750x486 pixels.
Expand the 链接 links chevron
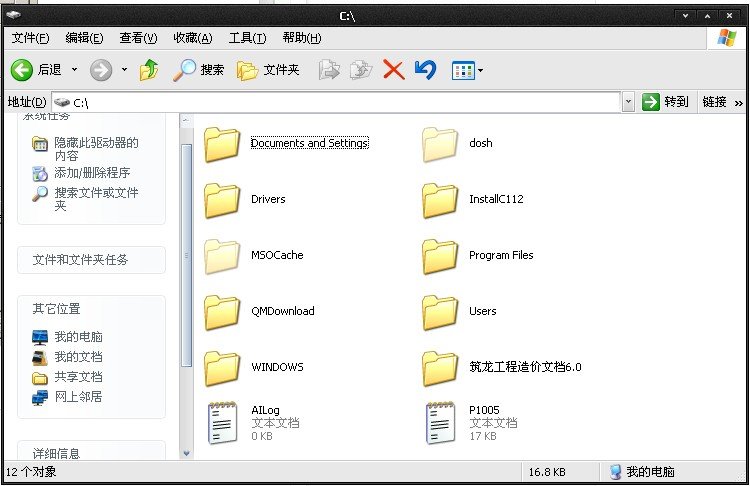[739, 103]
